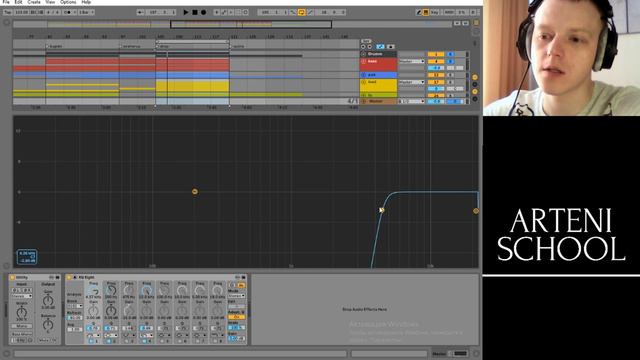Arm the Arrangement Record button
This screenshot has height=360, width=640.
click(203, 12)
